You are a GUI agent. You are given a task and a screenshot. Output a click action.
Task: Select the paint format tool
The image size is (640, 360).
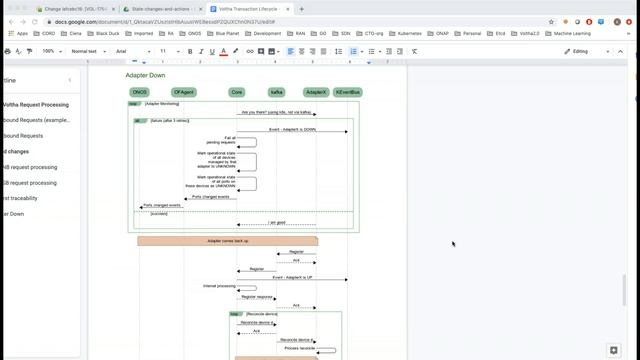click(x=29, y=51)
